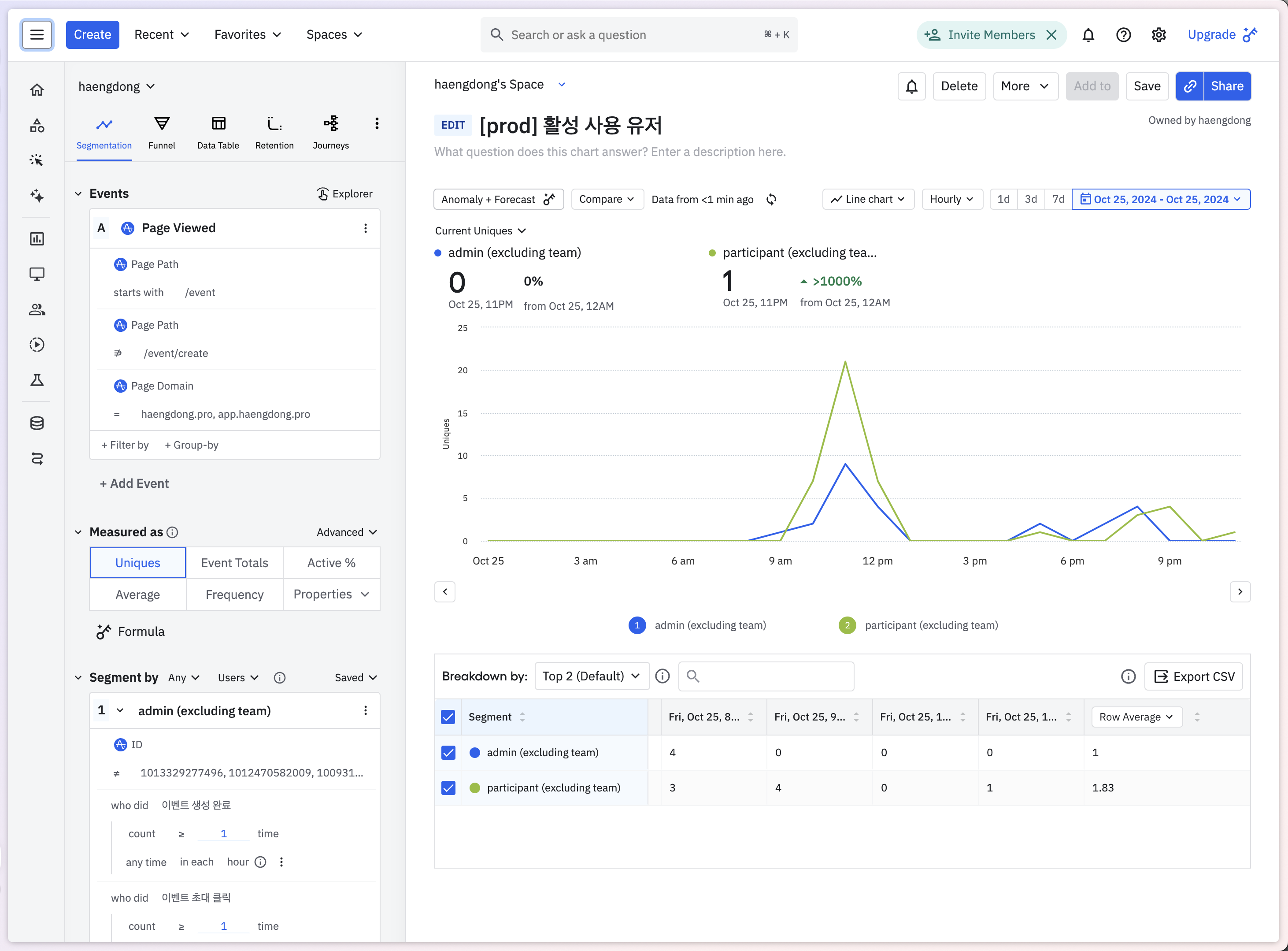Open the bar chart icon in sidebar
The height and width of the screenshot is (951, 1288).
click(37, 238)
